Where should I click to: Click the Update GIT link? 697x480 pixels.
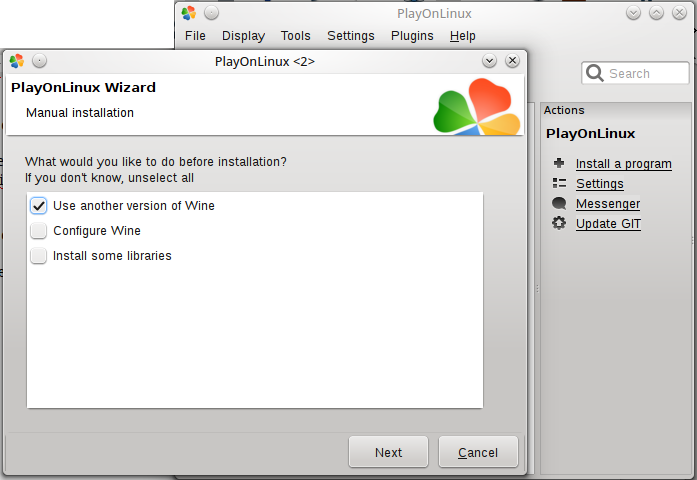[x=608, y=224]
